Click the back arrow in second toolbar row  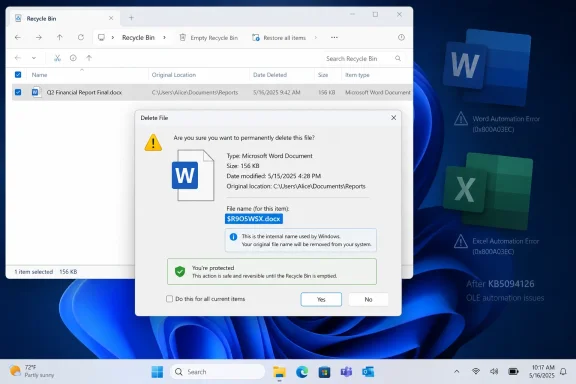click(x=18, y=58)
